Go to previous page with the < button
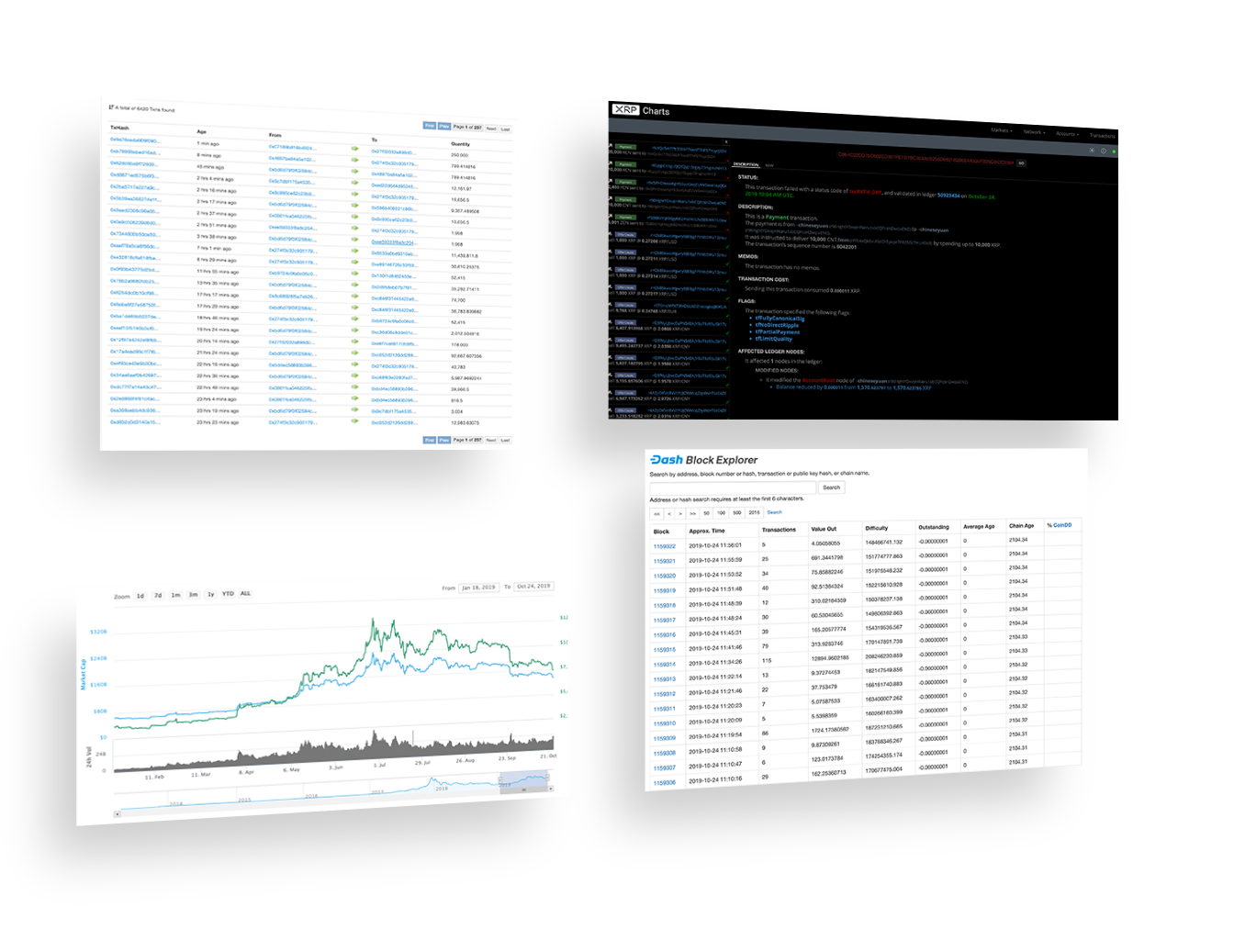1234x952 pixels. (669, 513)
